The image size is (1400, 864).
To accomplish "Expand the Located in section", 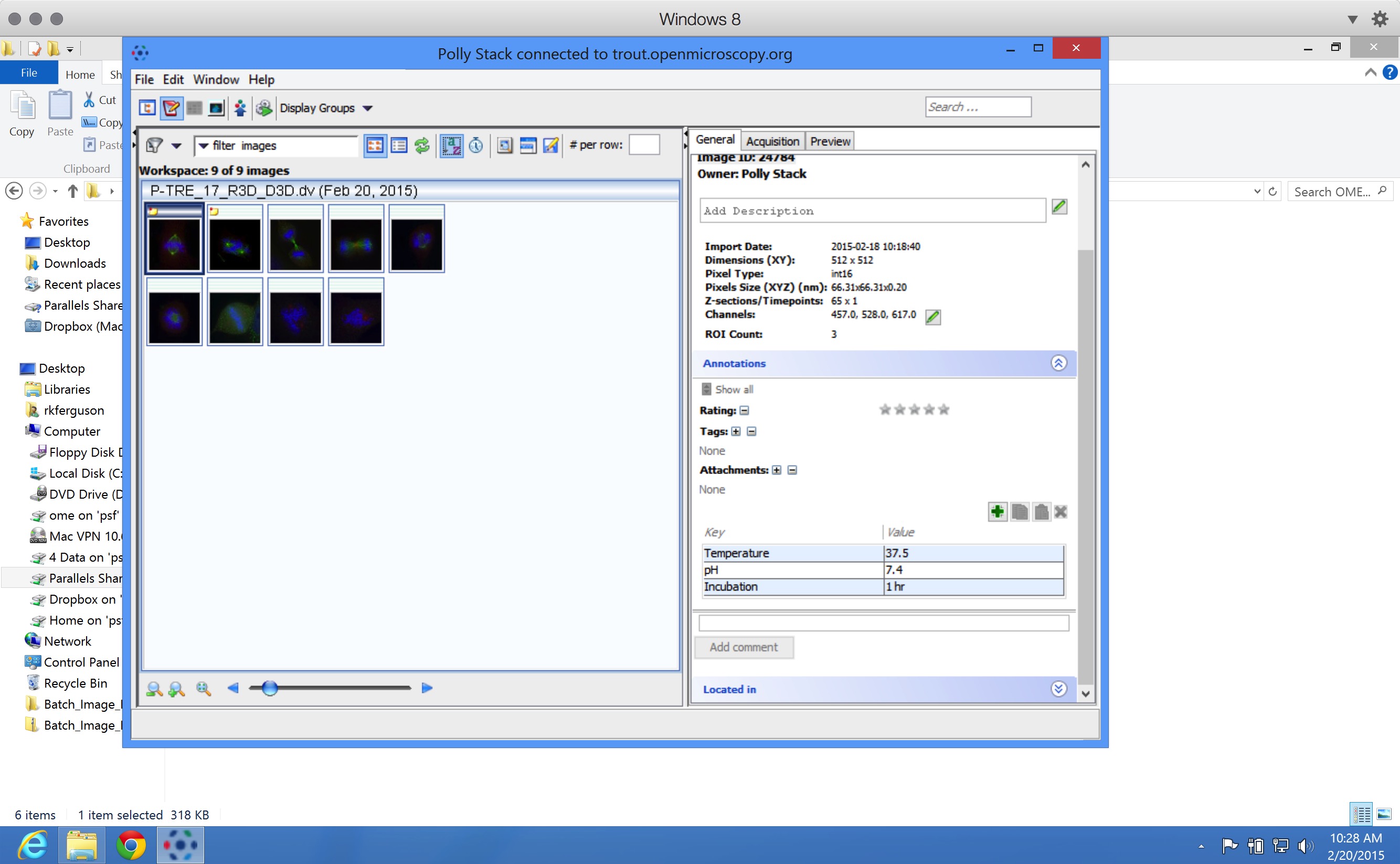I will tap(1058, 689).
